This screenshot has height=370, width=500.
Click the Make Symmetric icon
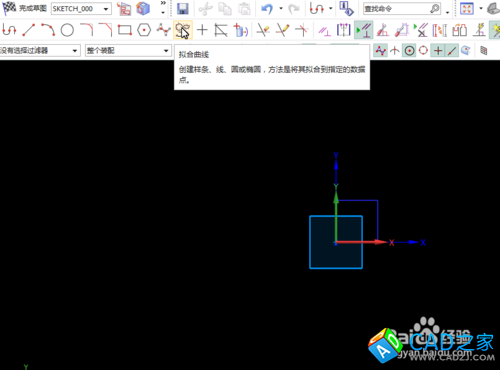coord(344,30)
